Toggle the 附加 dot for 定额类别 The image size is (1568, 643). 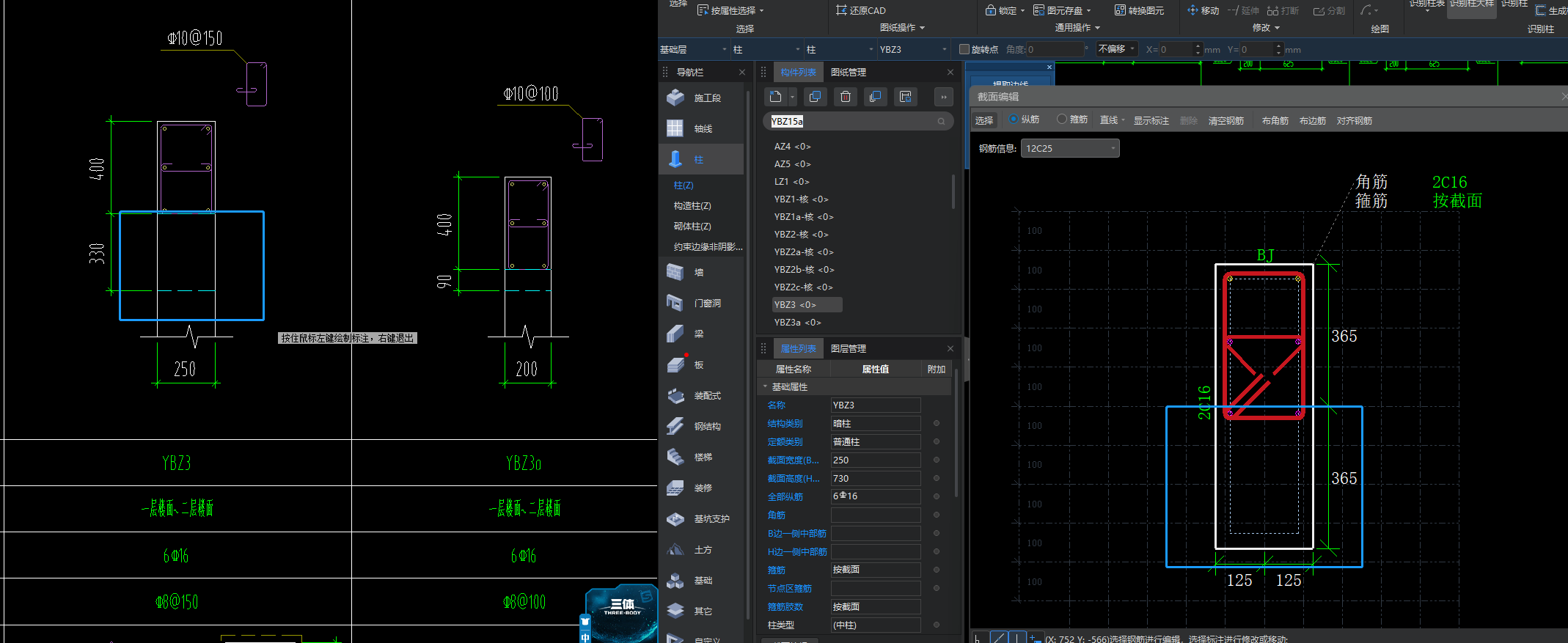coord(937,441)
